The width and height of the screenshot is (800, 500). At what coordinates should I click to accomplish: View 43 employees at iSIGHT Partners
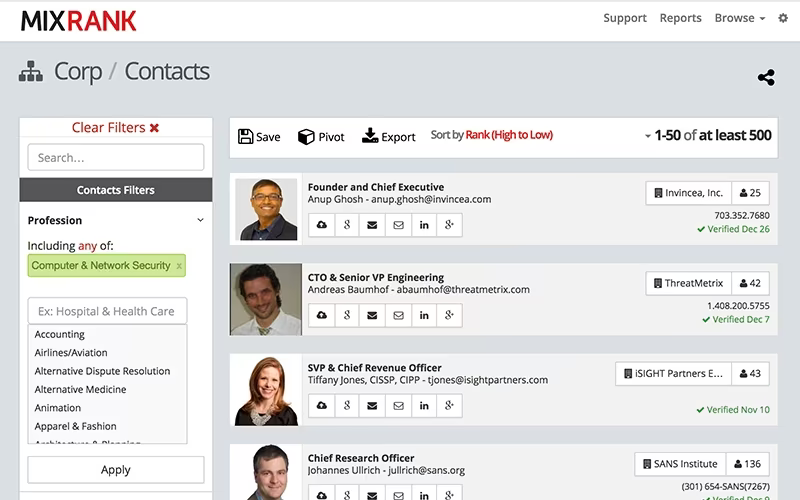pyautogui.click(x=750, y=373)
